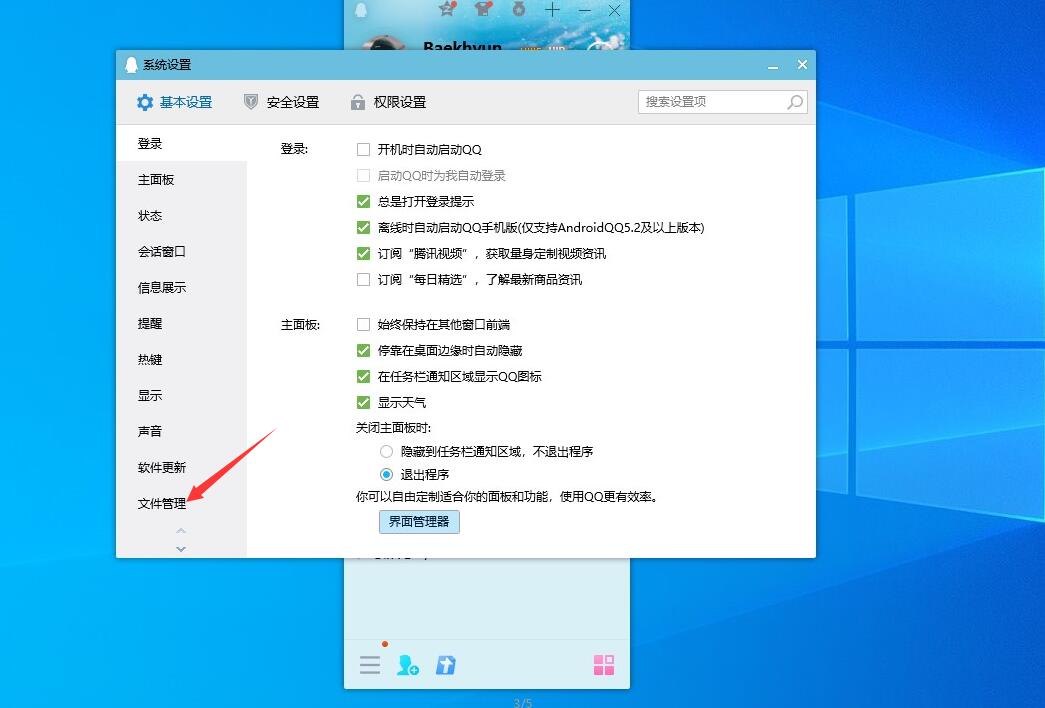Click the gear icon beside 基本设置
The height and width of the screenshot is (708, 1045).
coord(145,102)
